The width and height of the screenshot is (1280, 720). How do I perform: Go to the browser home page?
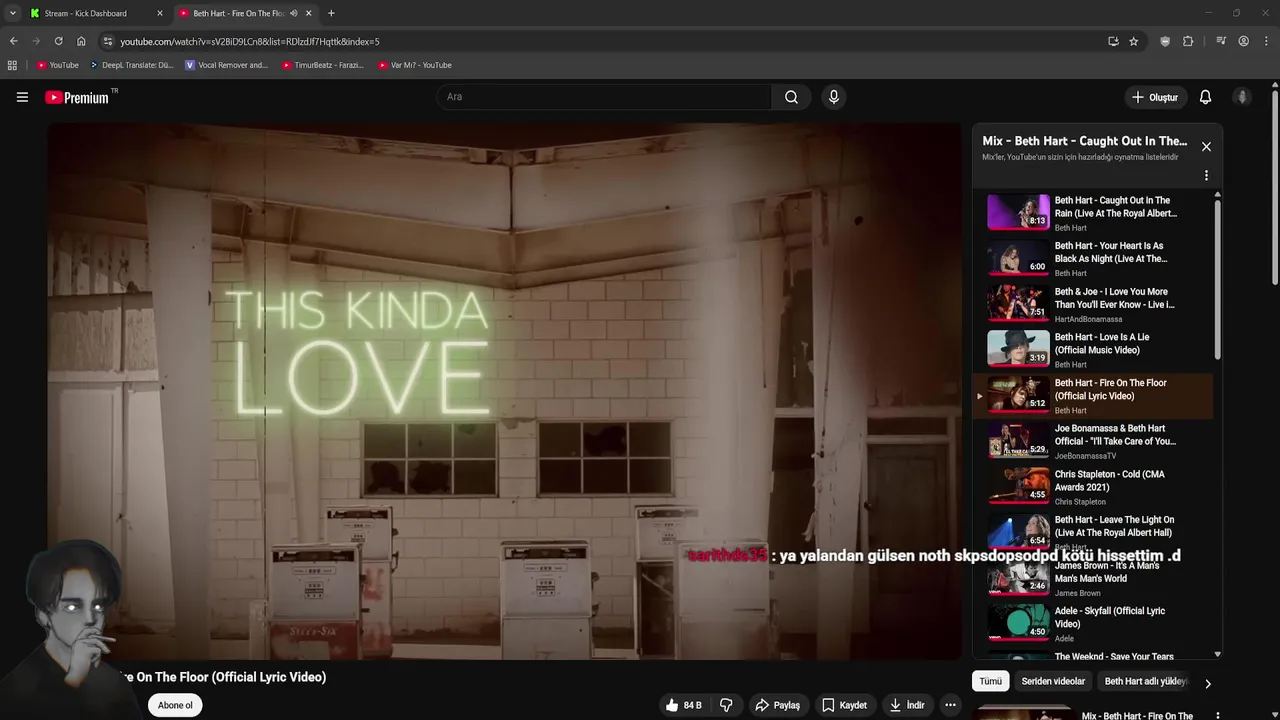[81, 41]
